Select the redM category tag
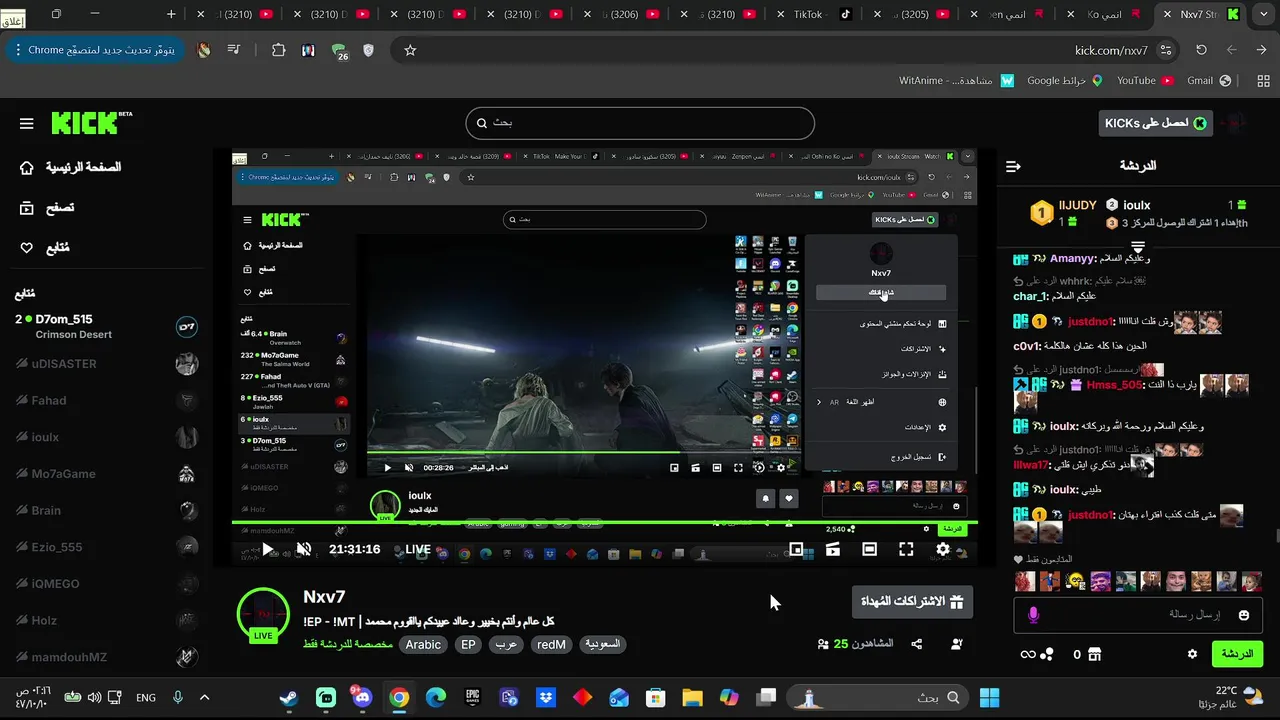The image size is (1280, 720). tap(551, 645)
